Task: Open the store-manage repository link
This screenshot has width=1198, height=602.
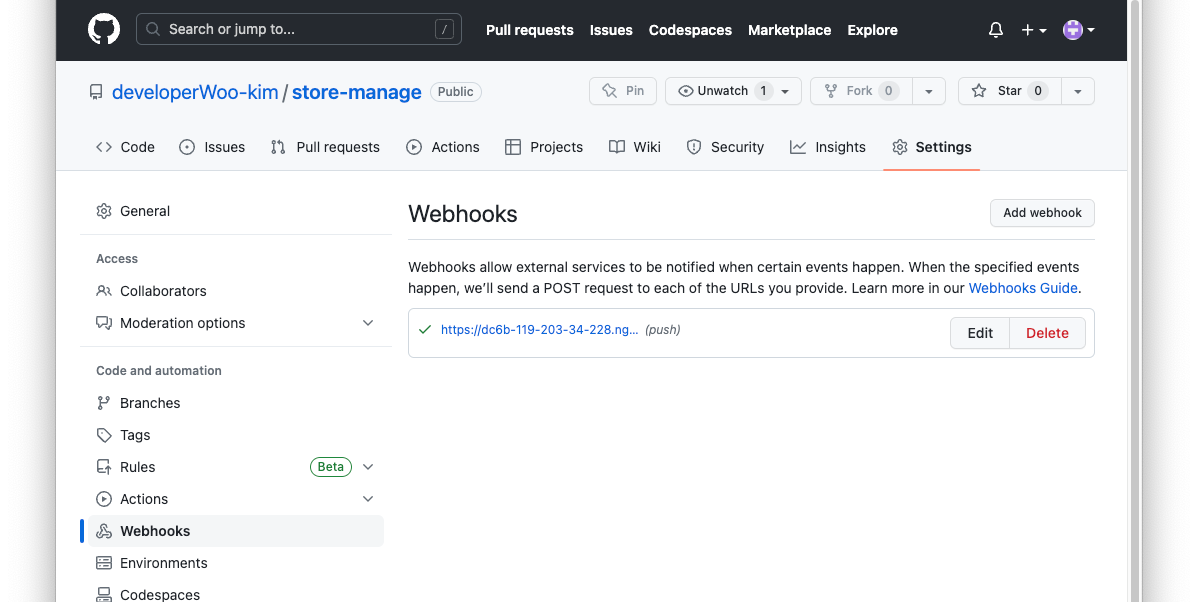Action: (357, 92)
